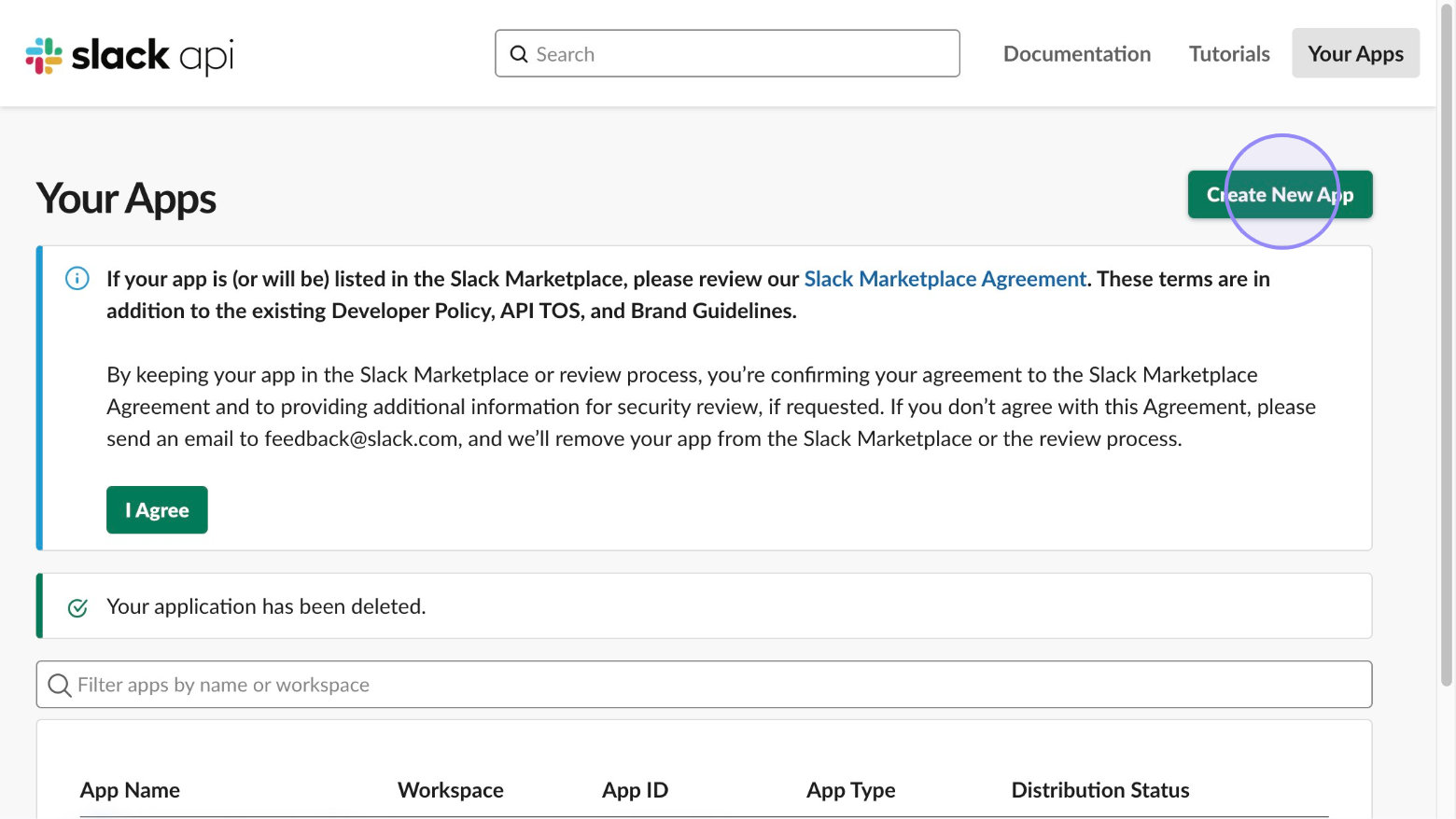Focus the Filter apps by name field
1456x819 pixels.
click(x=709, y=686)
